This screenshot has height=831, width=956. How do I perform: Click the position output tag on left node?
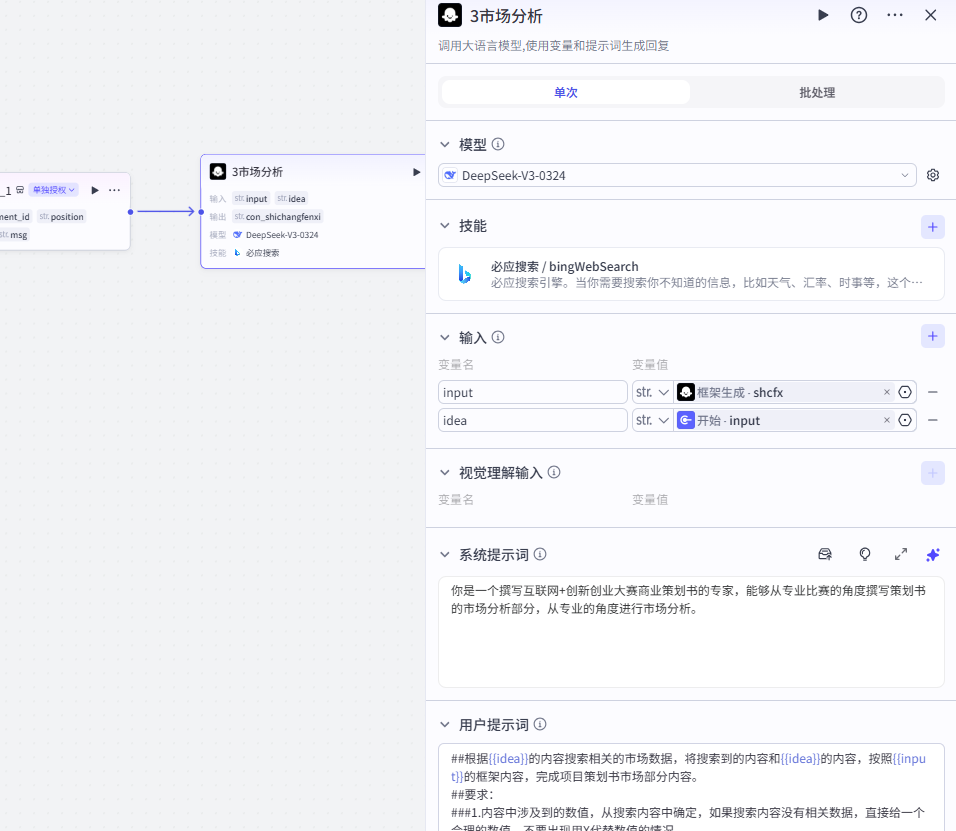tap(62, 216)
